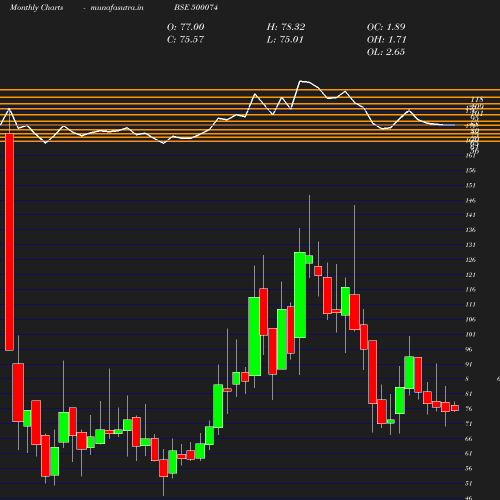
Task: Click the 91 price axis label
Action: 469,364
